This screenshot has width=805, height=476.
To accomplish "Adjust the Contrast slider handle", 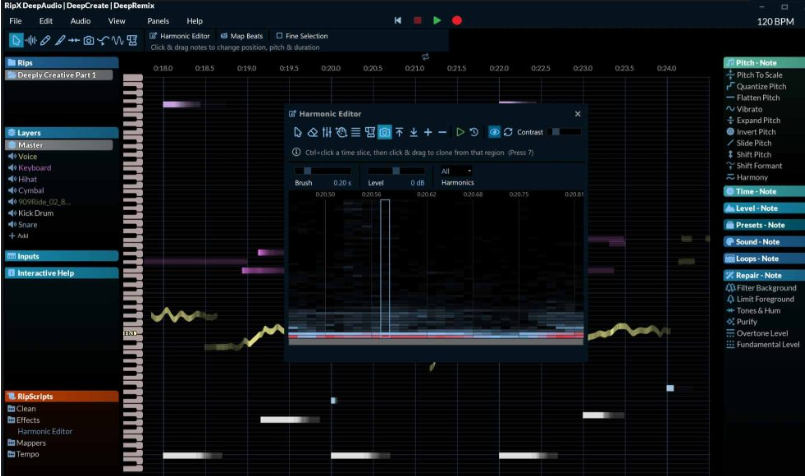I will tap(555, 132).
